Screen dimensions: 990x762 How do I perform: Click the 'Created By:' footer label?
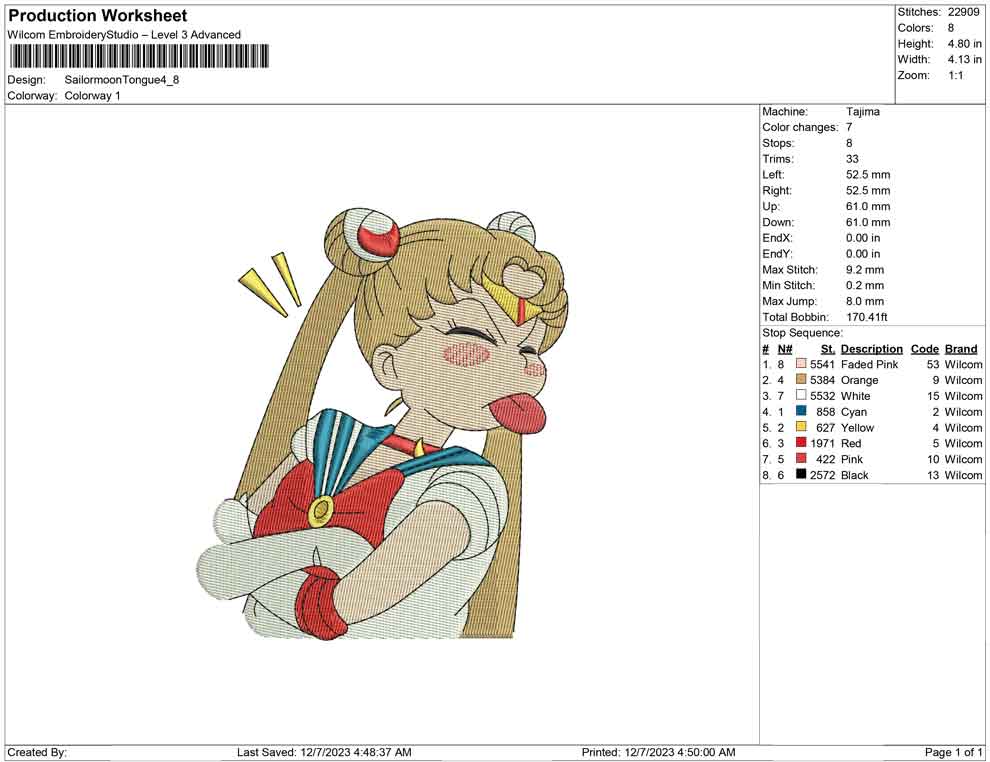click(x=37, y=752)
